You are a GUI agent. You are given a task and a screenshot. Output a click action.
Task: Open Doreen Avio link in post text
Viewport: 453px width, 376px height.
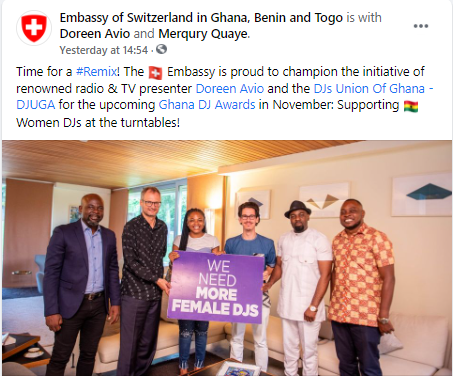coord(230,88)
